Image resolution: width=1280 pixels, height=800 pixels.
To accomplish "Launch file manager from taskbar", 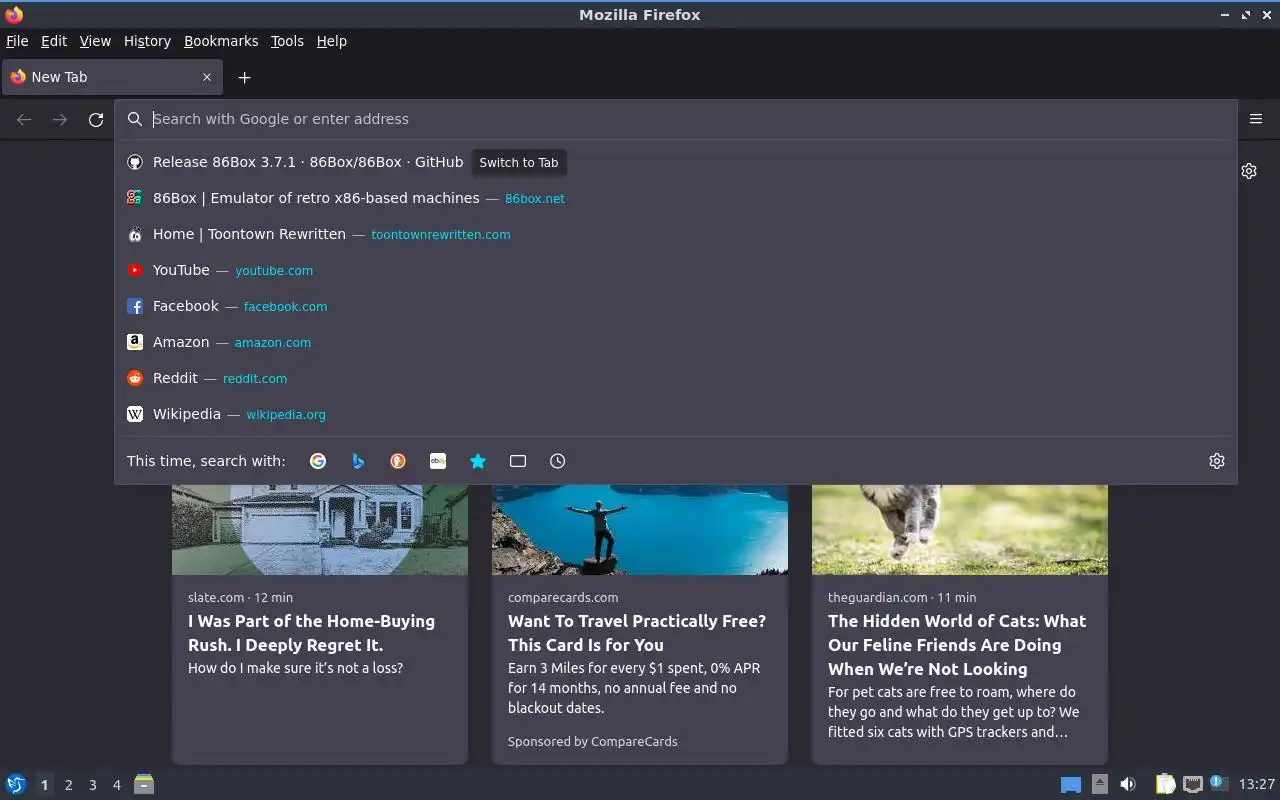I will 144,785.
